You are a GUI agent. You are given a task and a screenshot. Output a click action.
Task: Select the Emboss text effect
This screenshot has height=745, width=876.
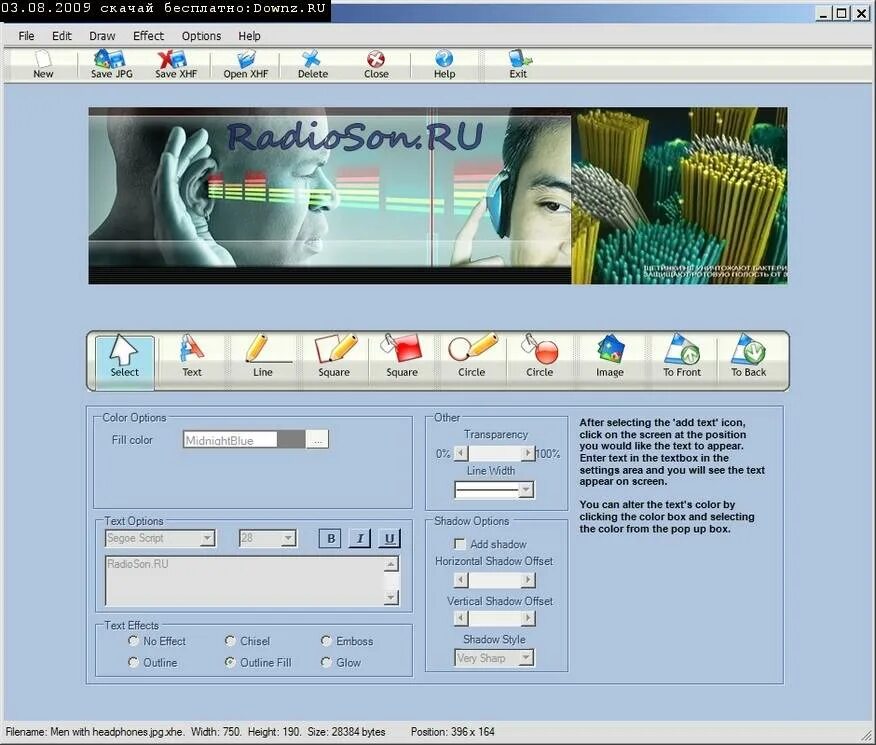(326, 641)
